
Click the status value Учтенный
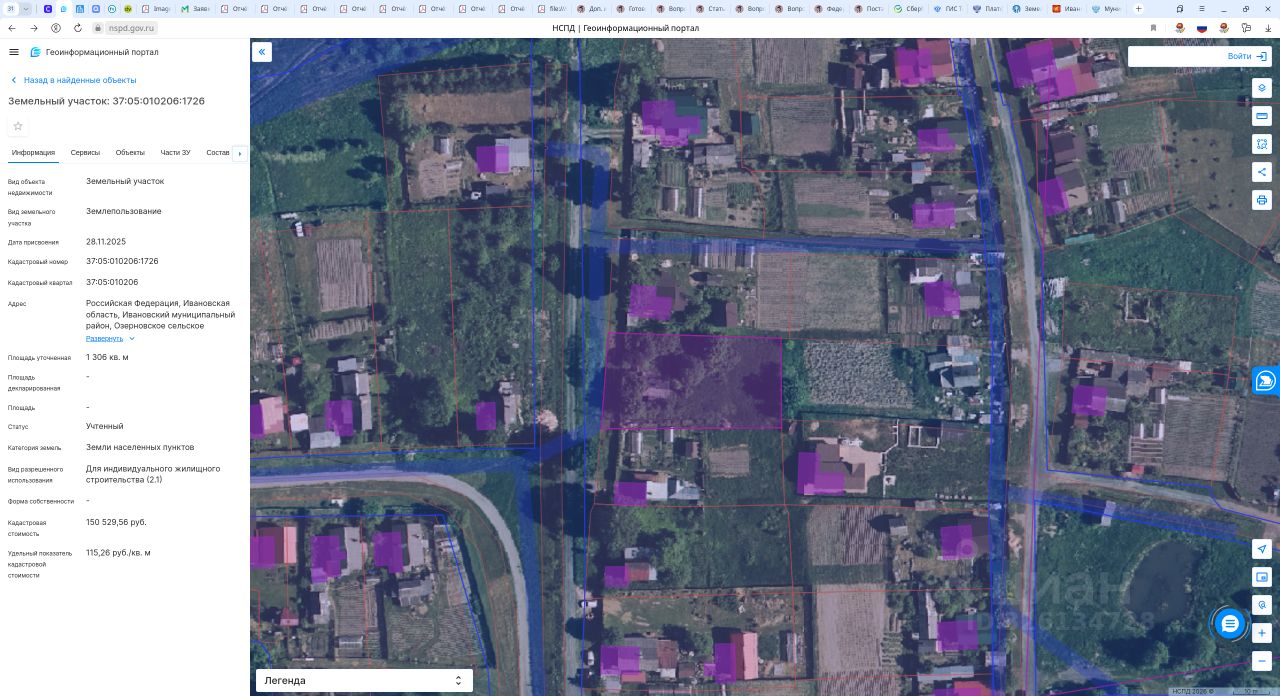(x=105, y=426)
